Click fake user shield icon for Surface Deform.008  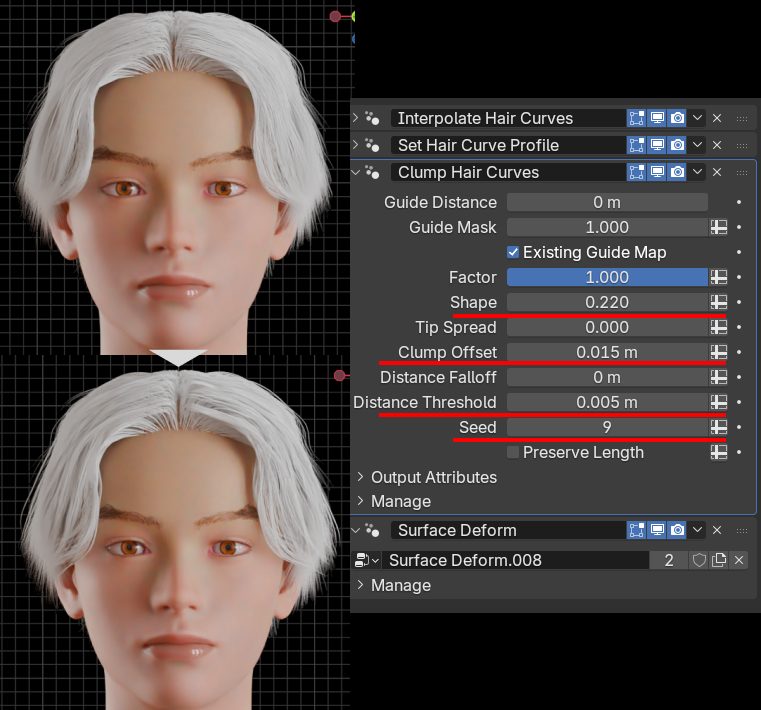point(699,560)
